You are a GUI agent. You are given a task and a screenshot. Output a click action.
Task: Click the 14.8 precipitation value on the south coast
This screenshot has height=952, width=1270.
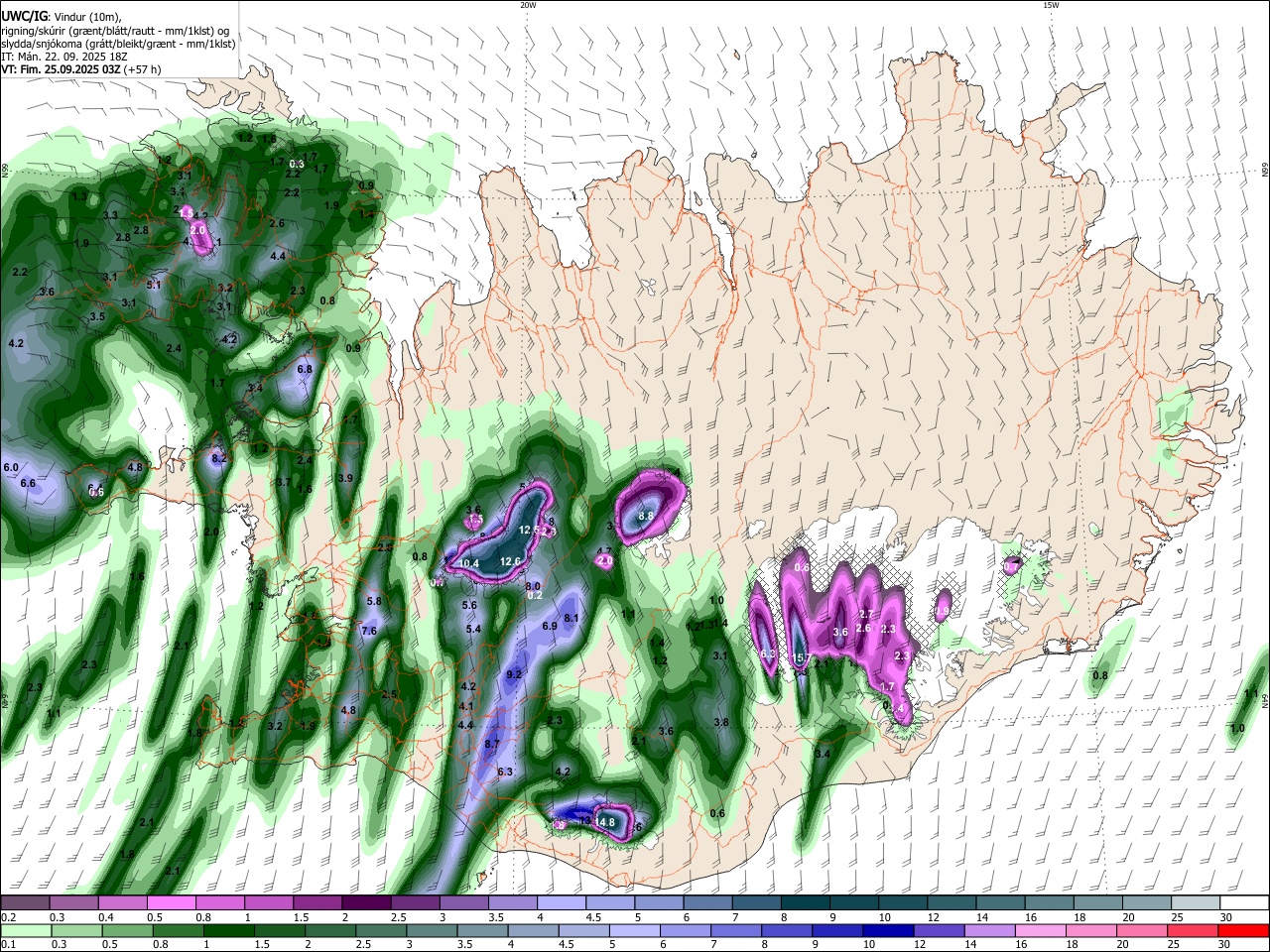[x=605, y=822]
